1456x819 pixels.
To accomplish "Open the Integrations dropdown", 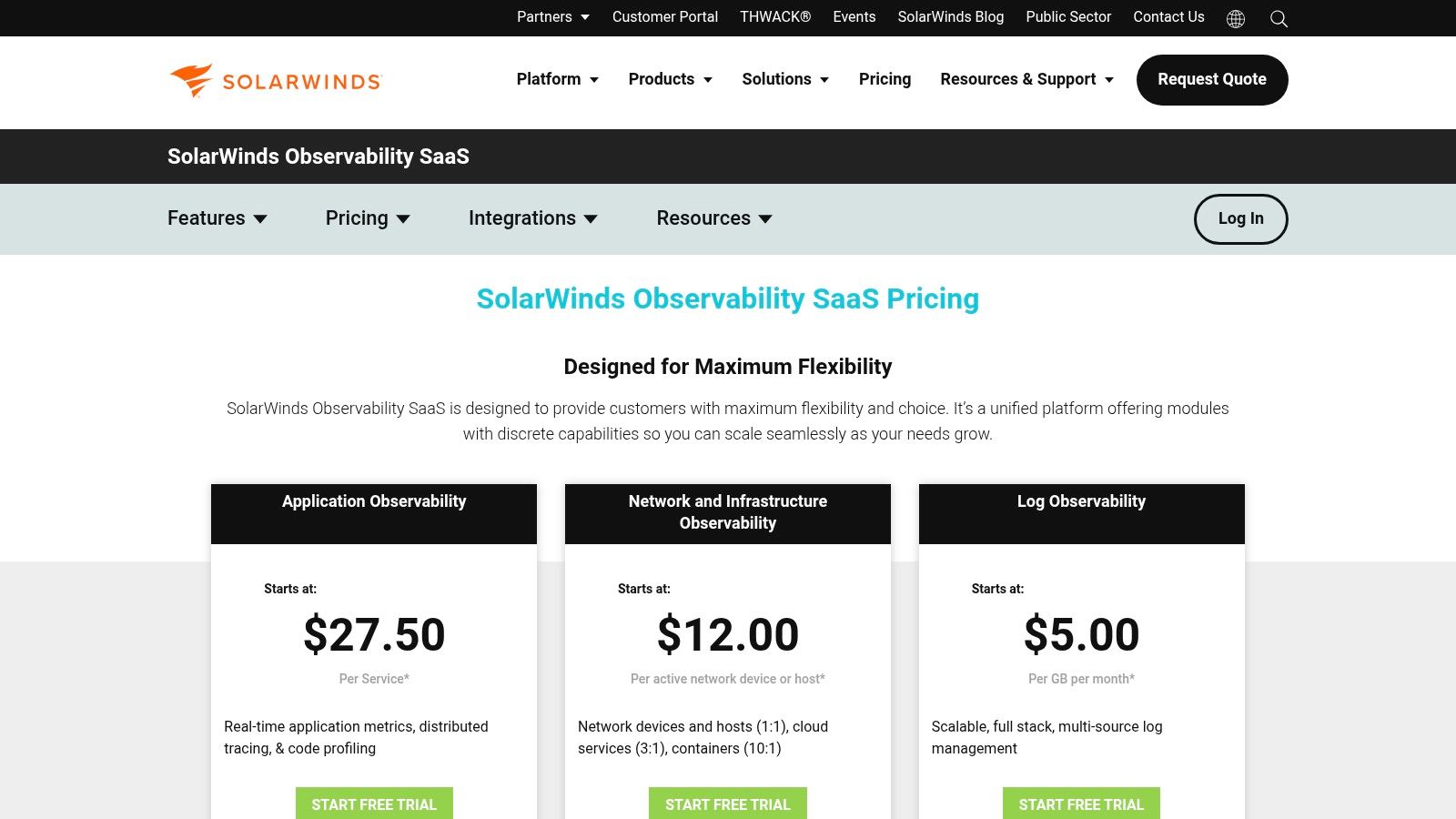I will (x=532, y=218).
